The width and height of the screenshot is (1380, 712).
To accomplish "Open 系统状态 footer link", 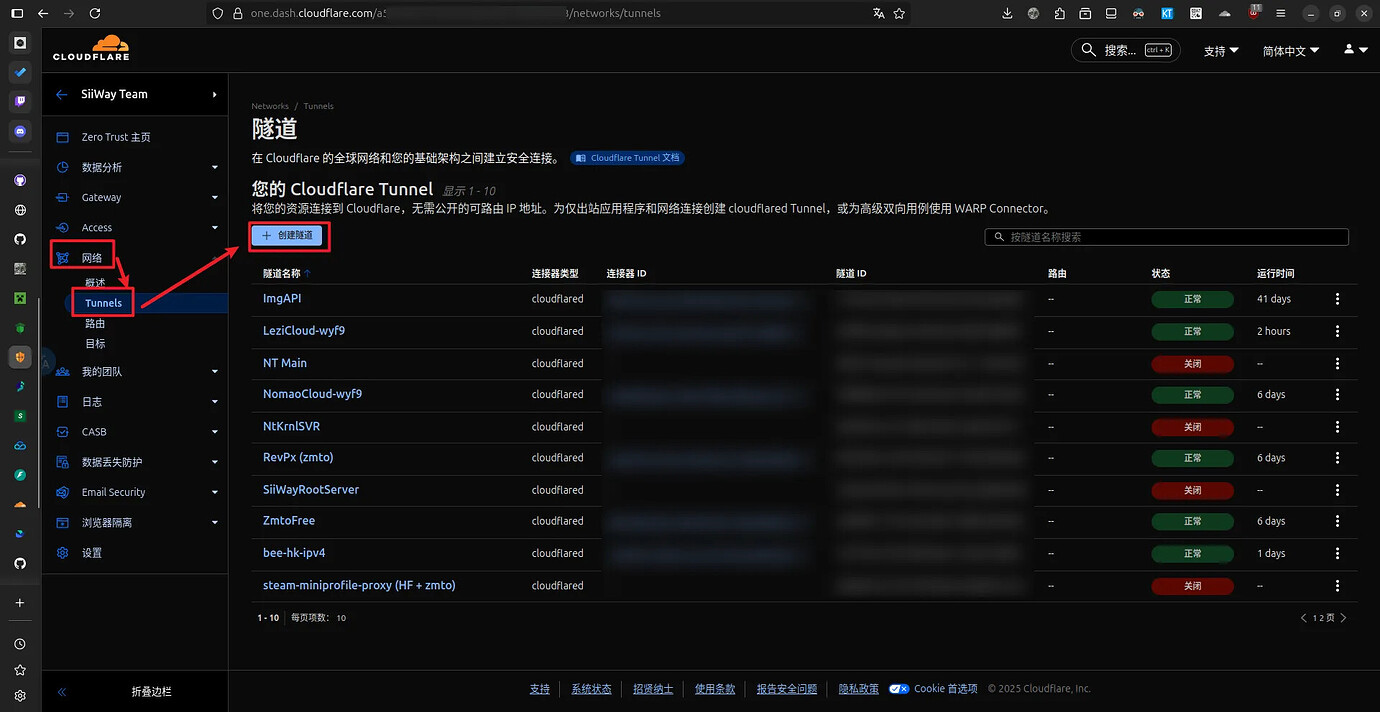I will tap(591, 689).
